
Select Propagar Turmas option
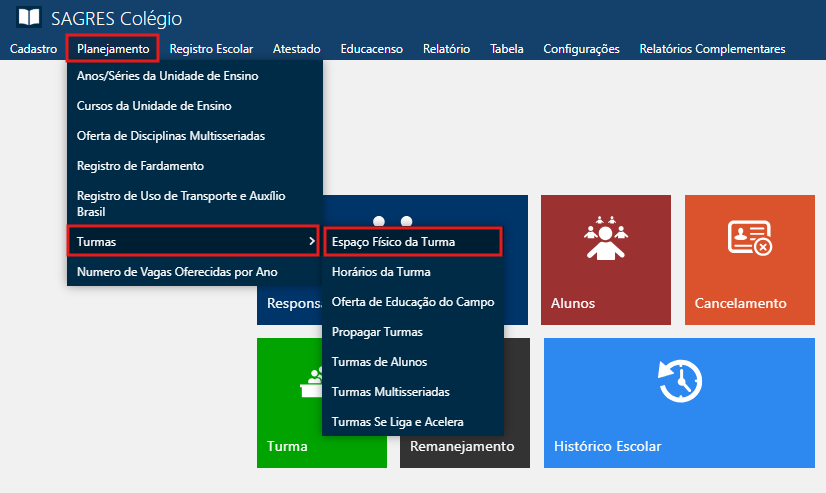[376, 331]
